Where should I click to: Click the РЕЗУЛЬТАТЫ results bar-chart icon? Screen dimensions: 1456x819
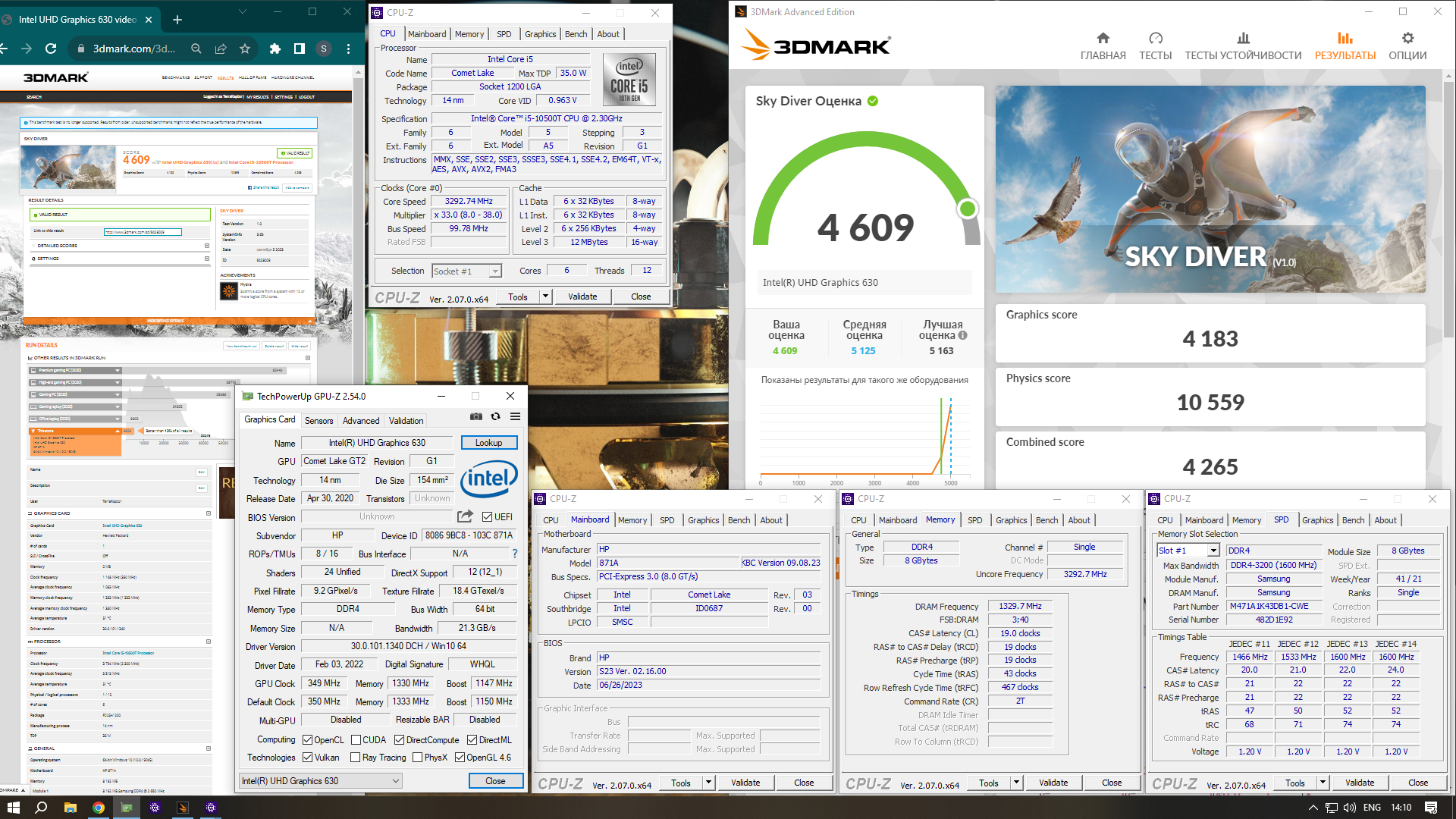(x=1345, y=38)
